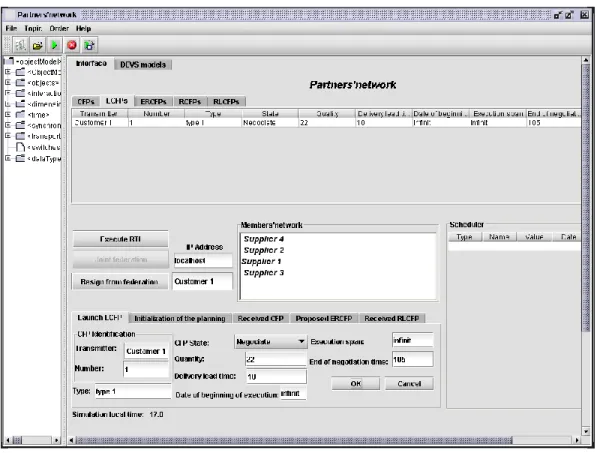Viewport: 597px width, 453px height.
Task: Click the Cancel button
Action: 409,383
